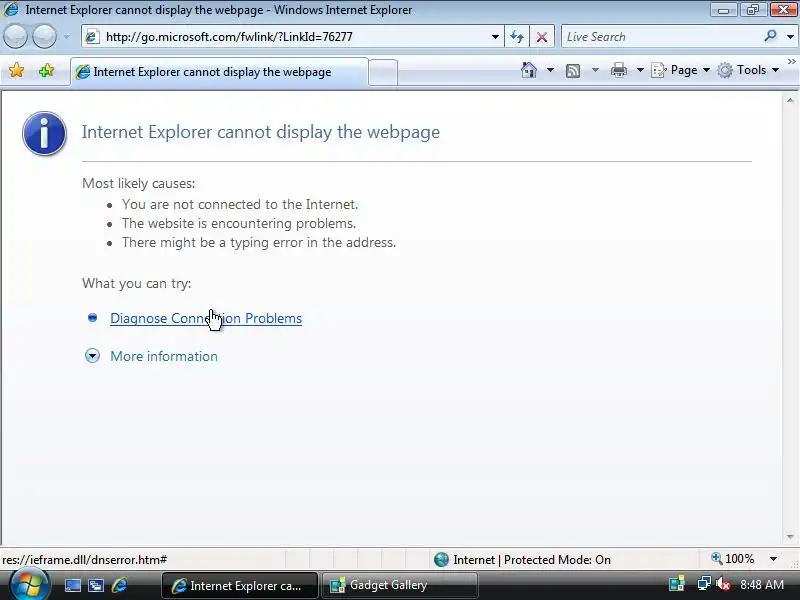Click scrollbar down arrow
The image size is (800, 600).
tap(790, 537)
